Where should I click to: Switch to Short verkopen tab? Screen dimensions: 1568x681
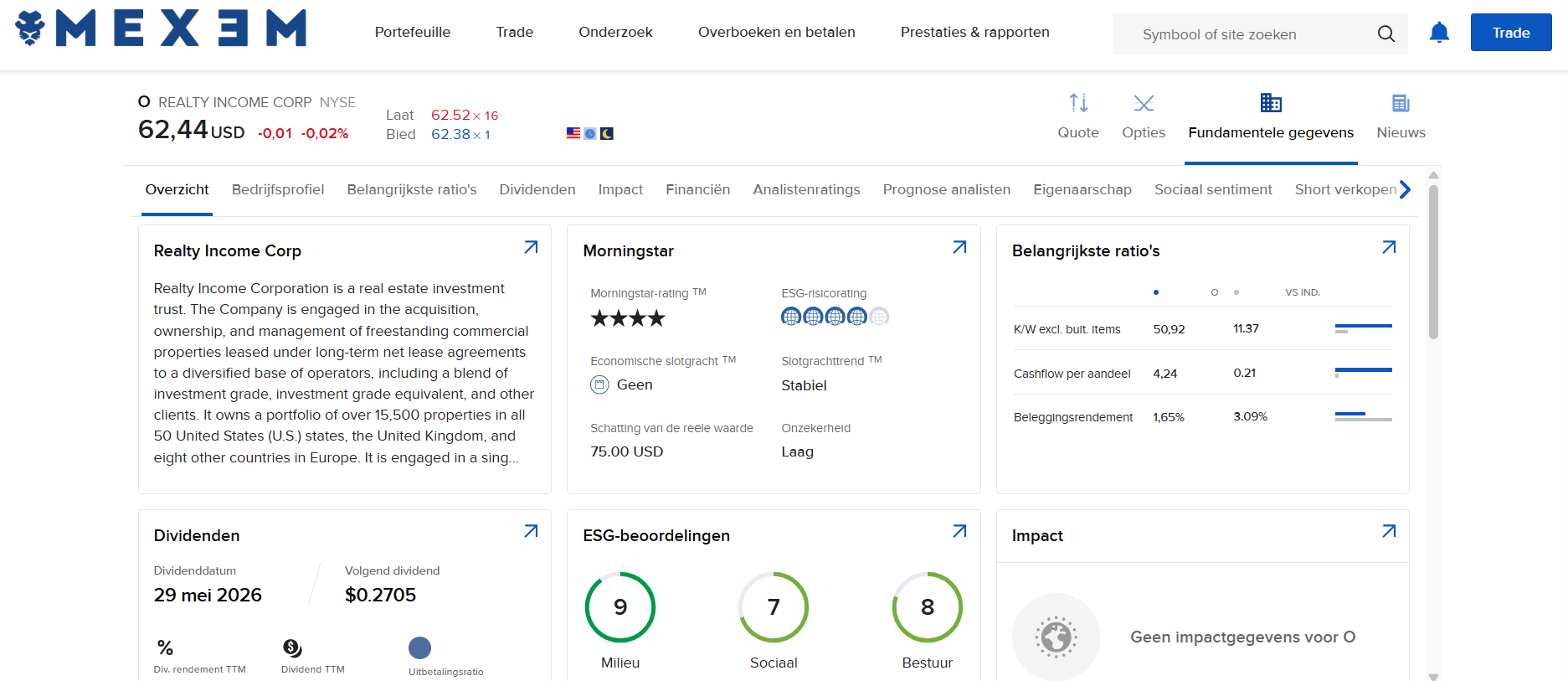coord(1345,189)
